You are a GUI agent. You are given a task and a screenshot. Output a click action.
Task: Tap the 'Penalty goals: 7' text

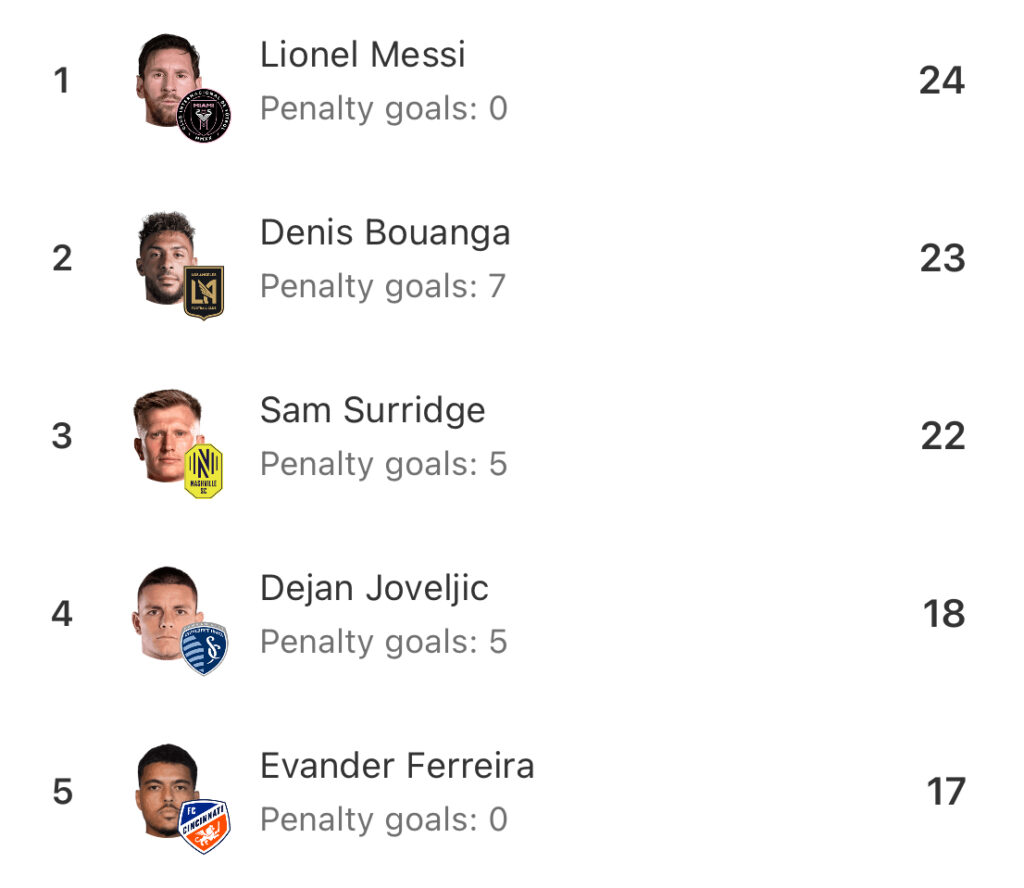tap(383, 286)
